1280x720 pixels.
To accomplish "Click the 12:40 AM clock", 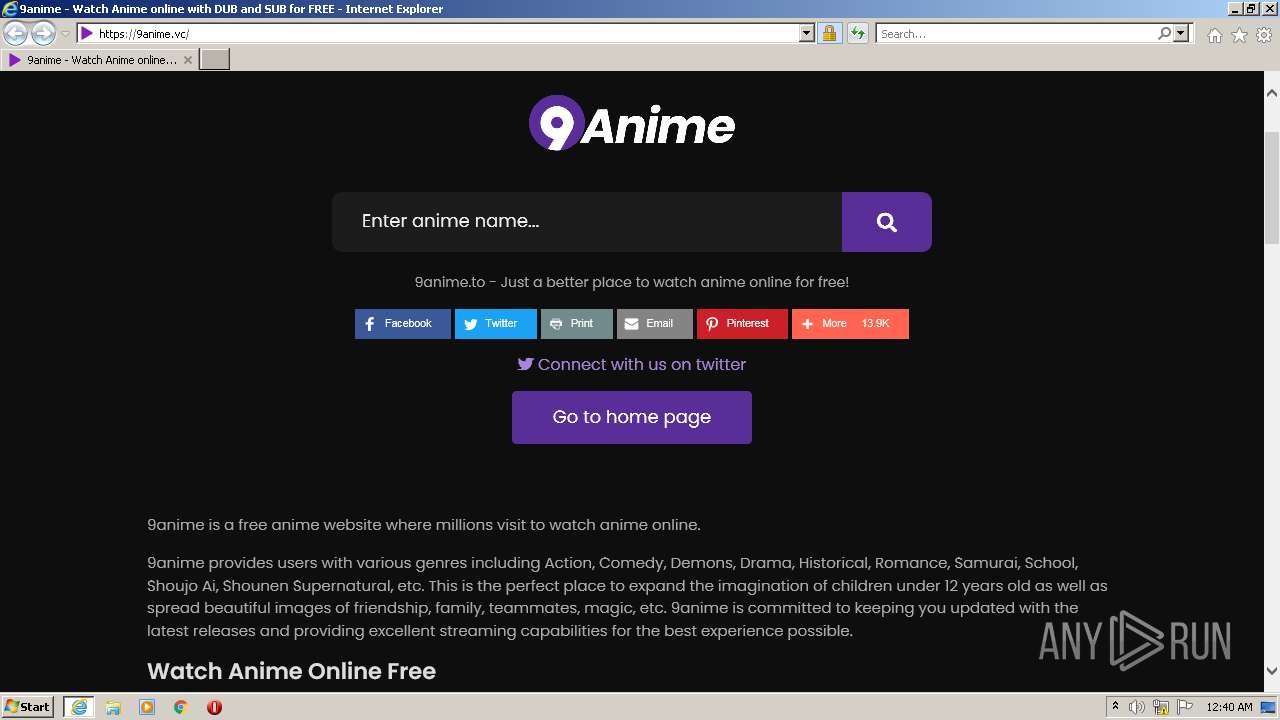I will (x=1229, y=707).
